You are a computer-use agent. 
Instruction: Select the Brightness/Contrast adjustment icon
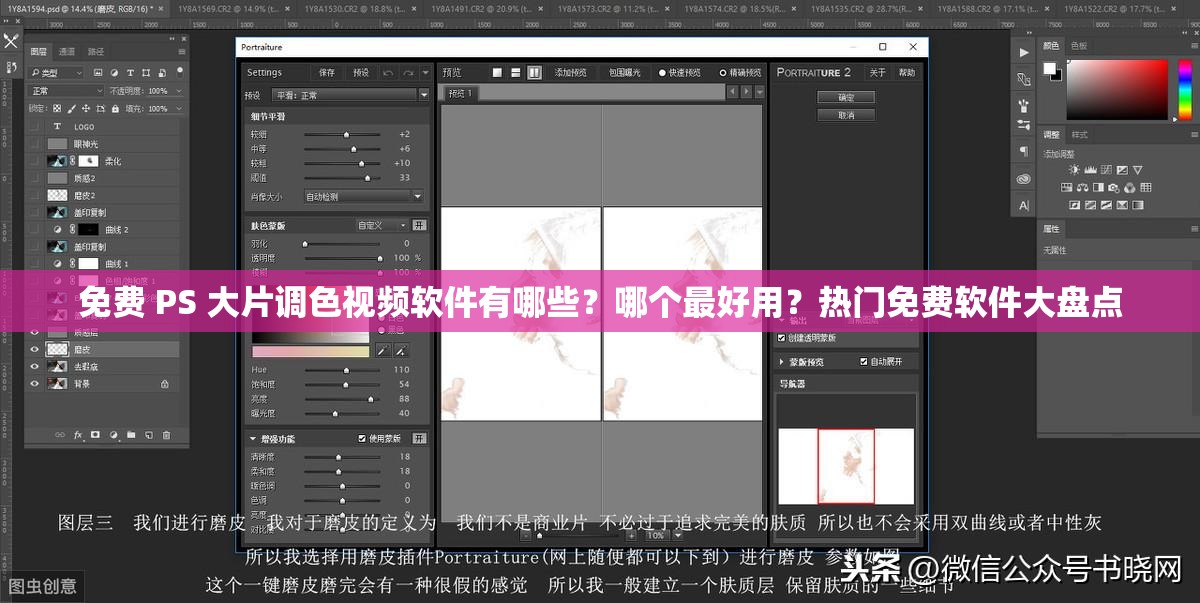[1075, 170]
